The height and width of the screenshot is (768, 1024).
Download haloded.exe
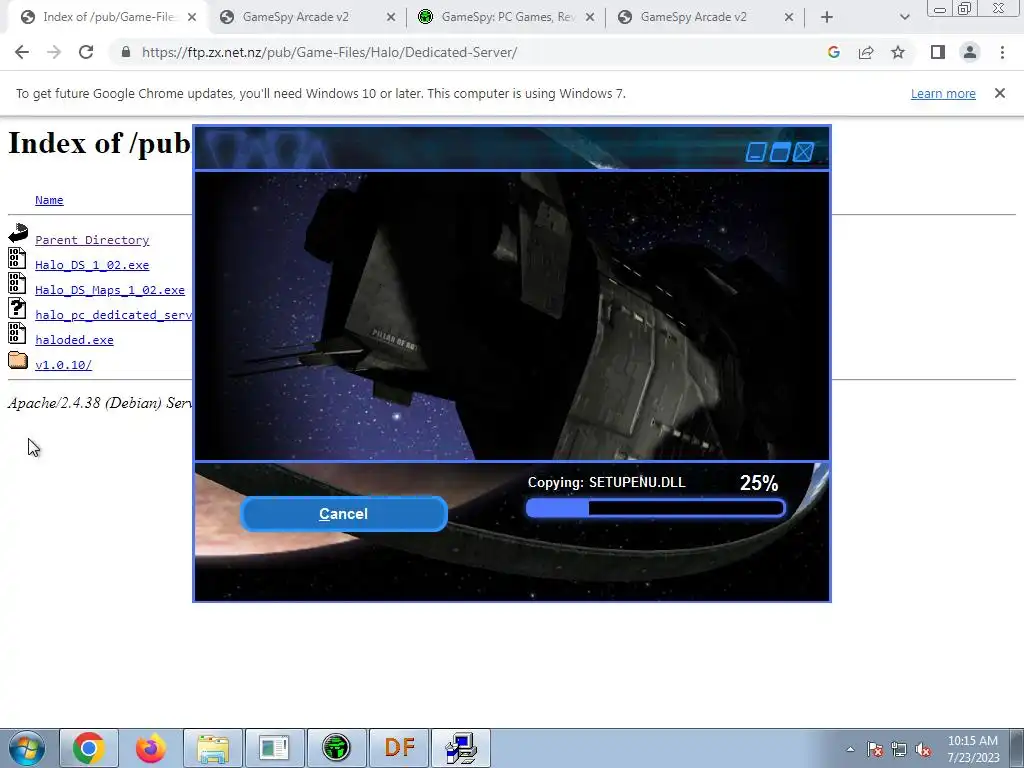click(x=74, y=340)
